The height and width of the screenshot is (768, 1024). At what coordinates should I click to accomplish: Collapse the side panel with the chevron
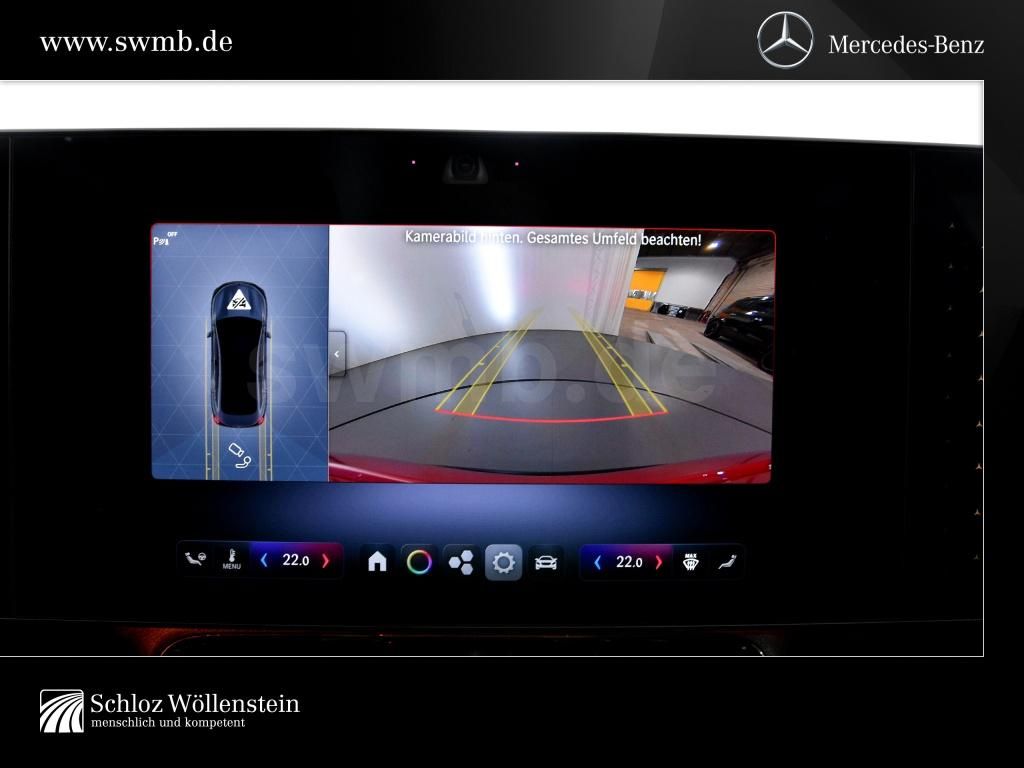point(337,354)
